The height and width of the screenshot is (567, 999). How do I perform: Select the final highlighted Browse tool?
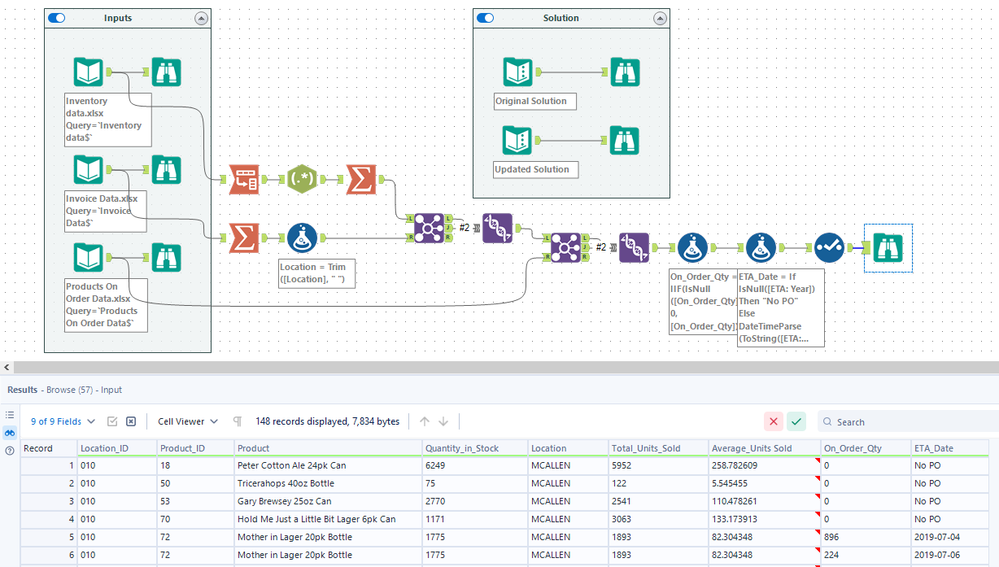click(888, 248)
